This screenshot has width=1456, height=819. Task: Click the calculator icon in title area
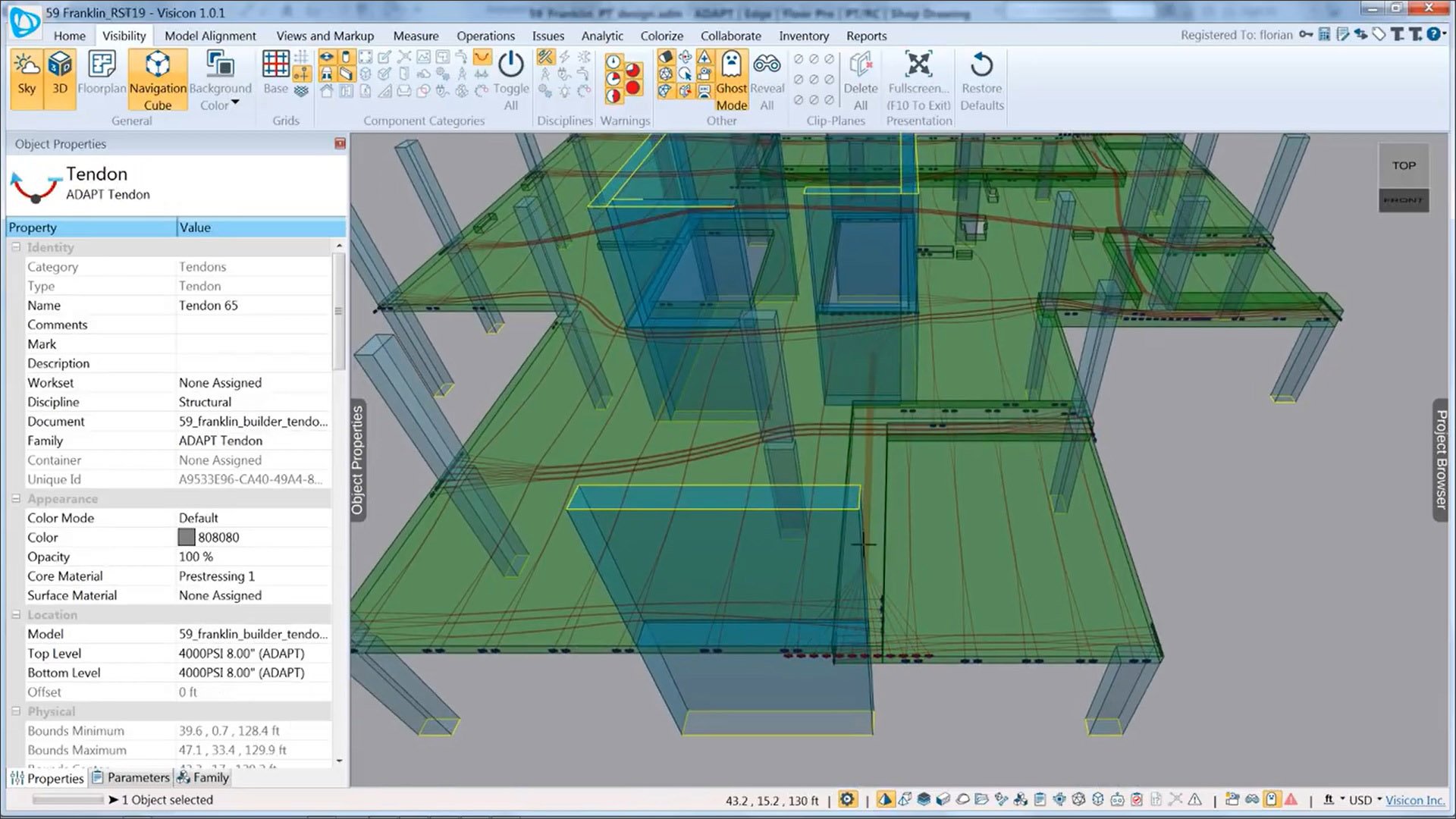[1324, 34]
